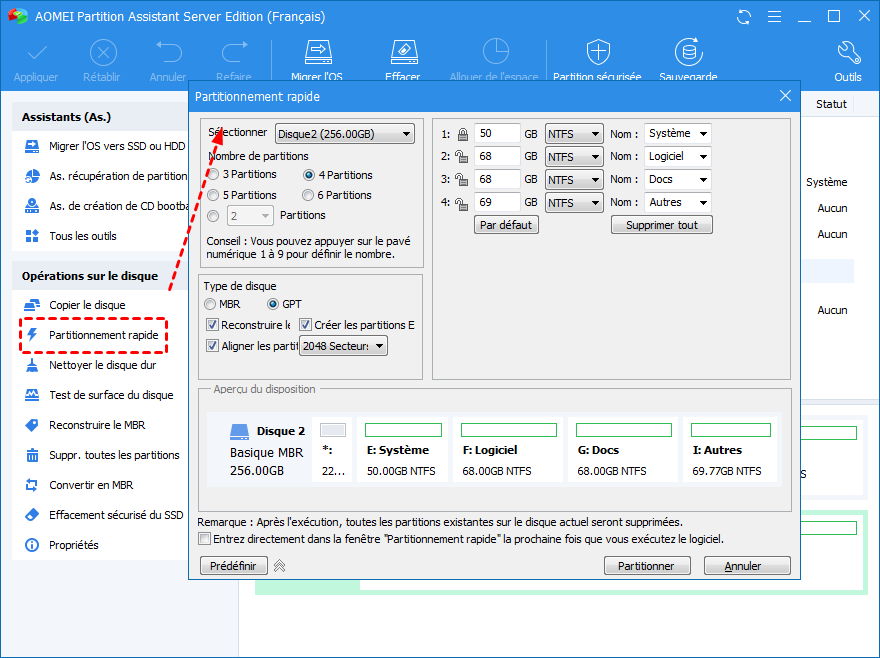
Task: Click the Allouer de l'espace icon
Action: pos(496,52)
